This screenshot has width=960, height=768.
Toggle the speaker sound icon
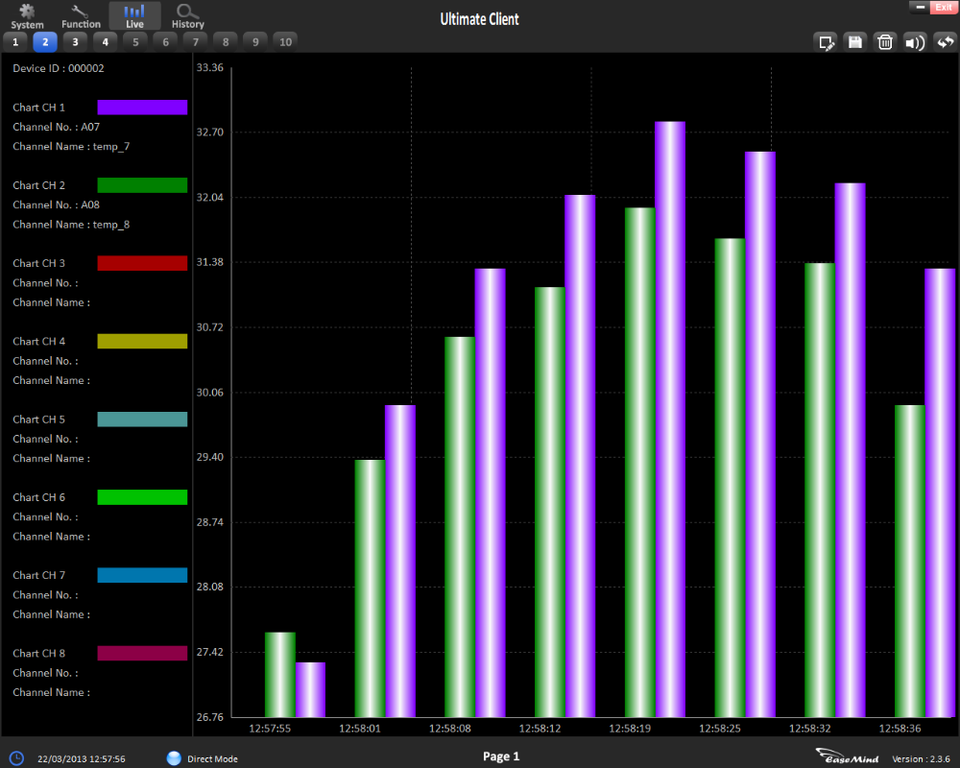click(915, 42)
